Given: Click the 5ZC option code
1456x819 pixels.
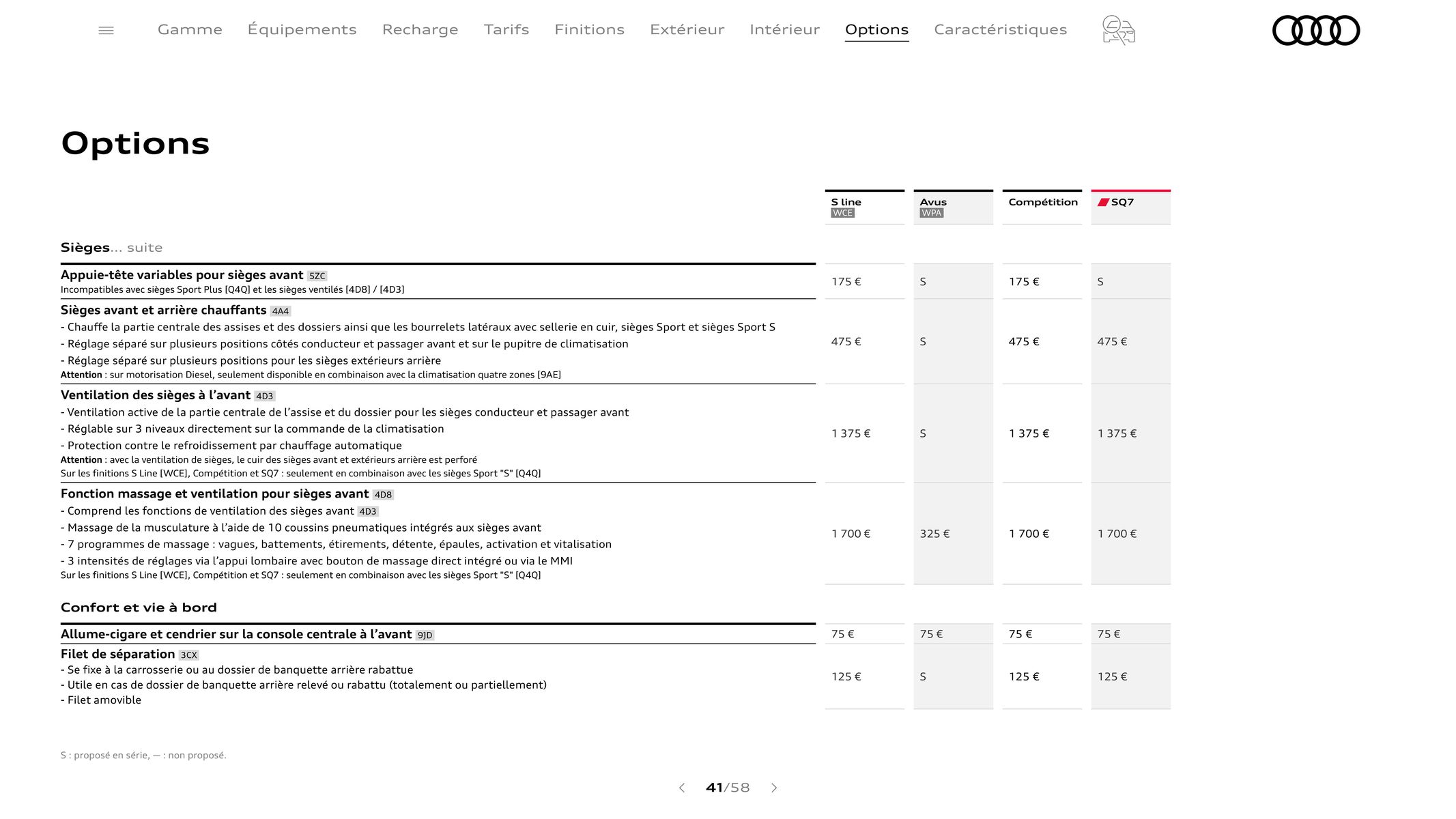Looking at the screenshot, I should point(317,276).
